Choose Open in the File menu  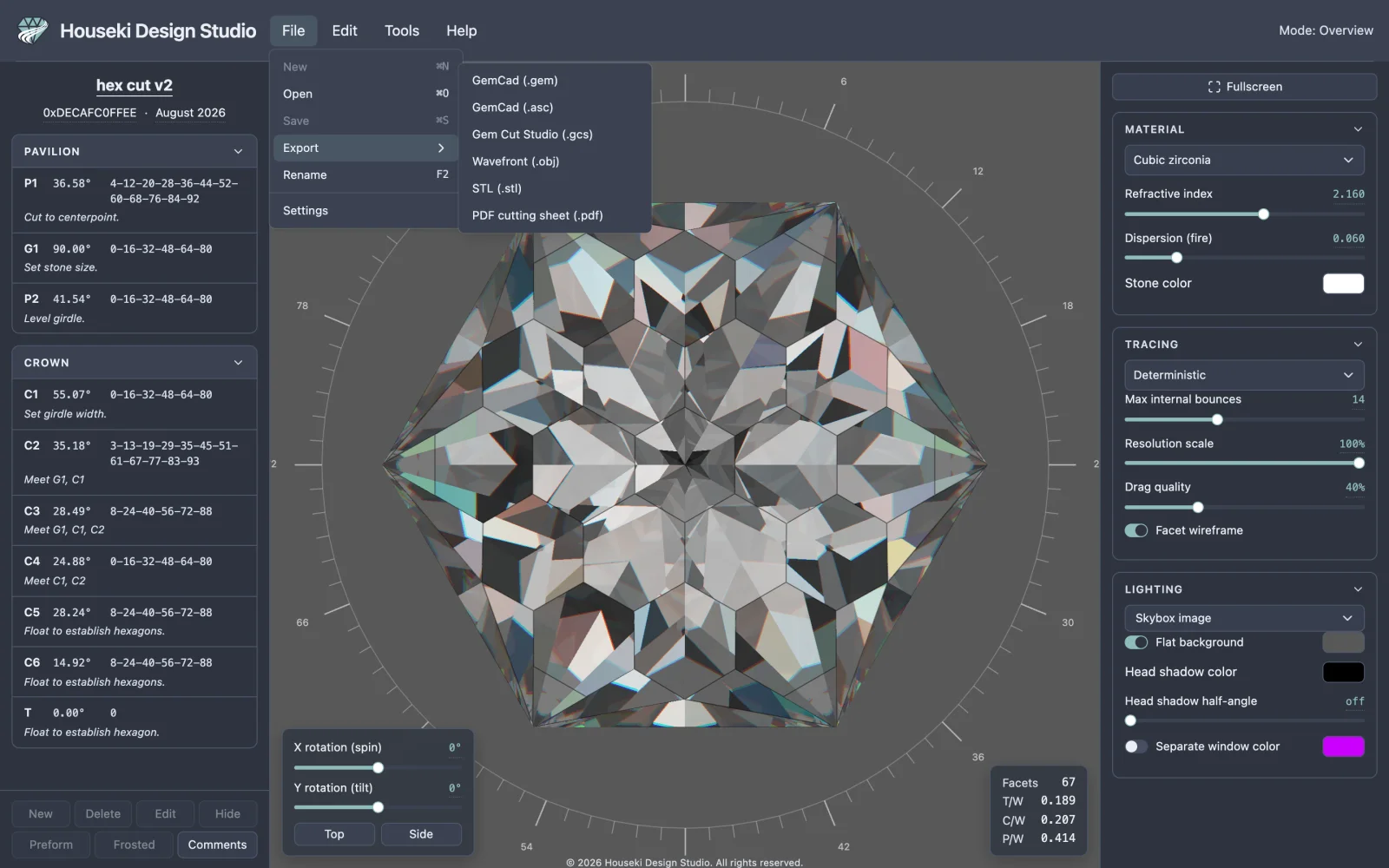pyautogui.click(x=365, y=94)
